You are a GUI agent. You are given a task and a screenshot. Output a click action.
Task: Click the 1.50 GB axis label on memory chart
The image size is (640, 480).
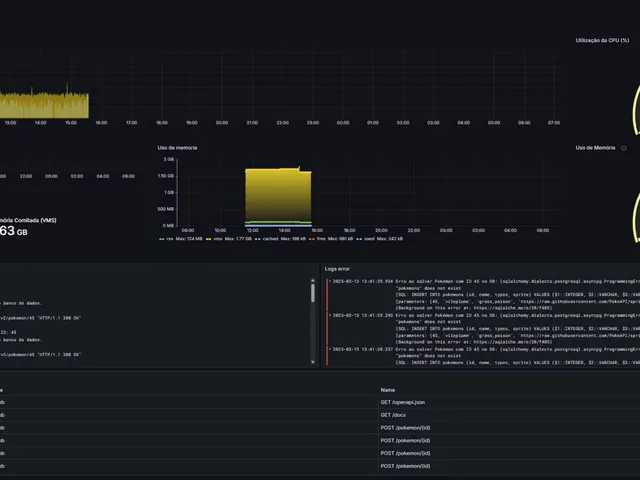(x=166, y=176)
